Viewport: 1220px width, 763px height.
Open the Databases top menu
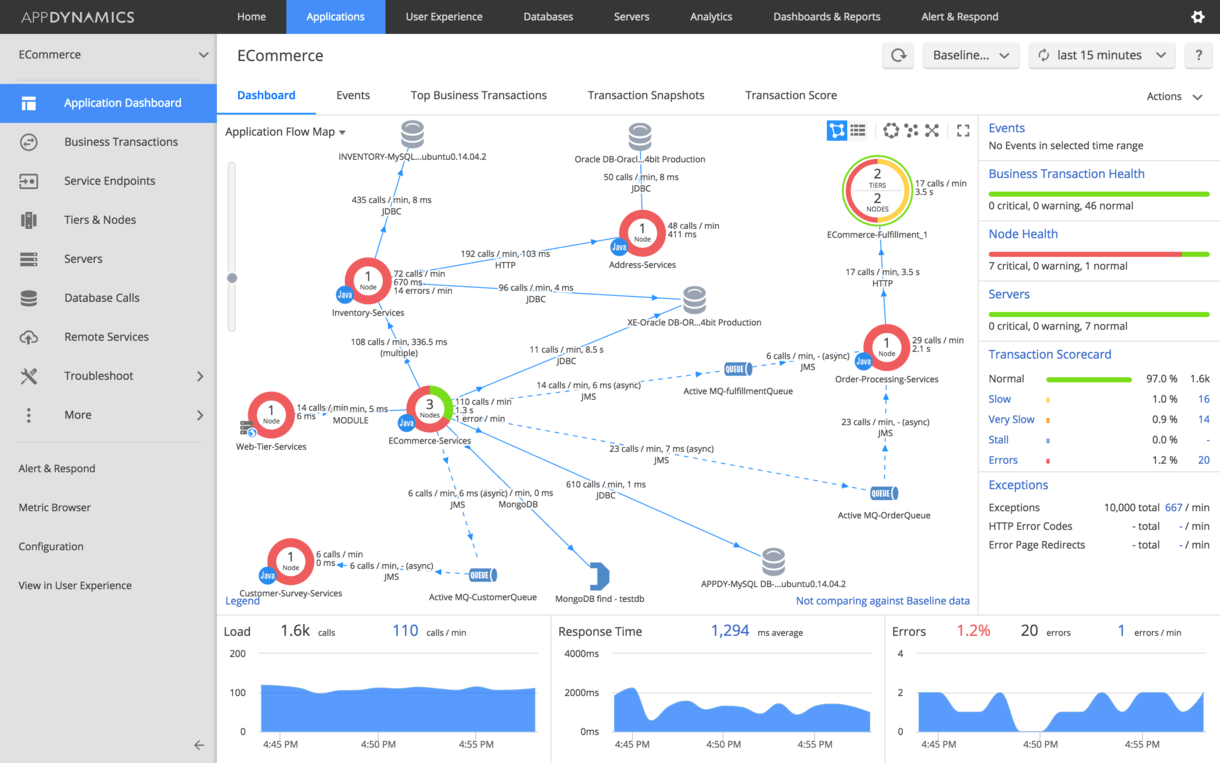[548, 17]
